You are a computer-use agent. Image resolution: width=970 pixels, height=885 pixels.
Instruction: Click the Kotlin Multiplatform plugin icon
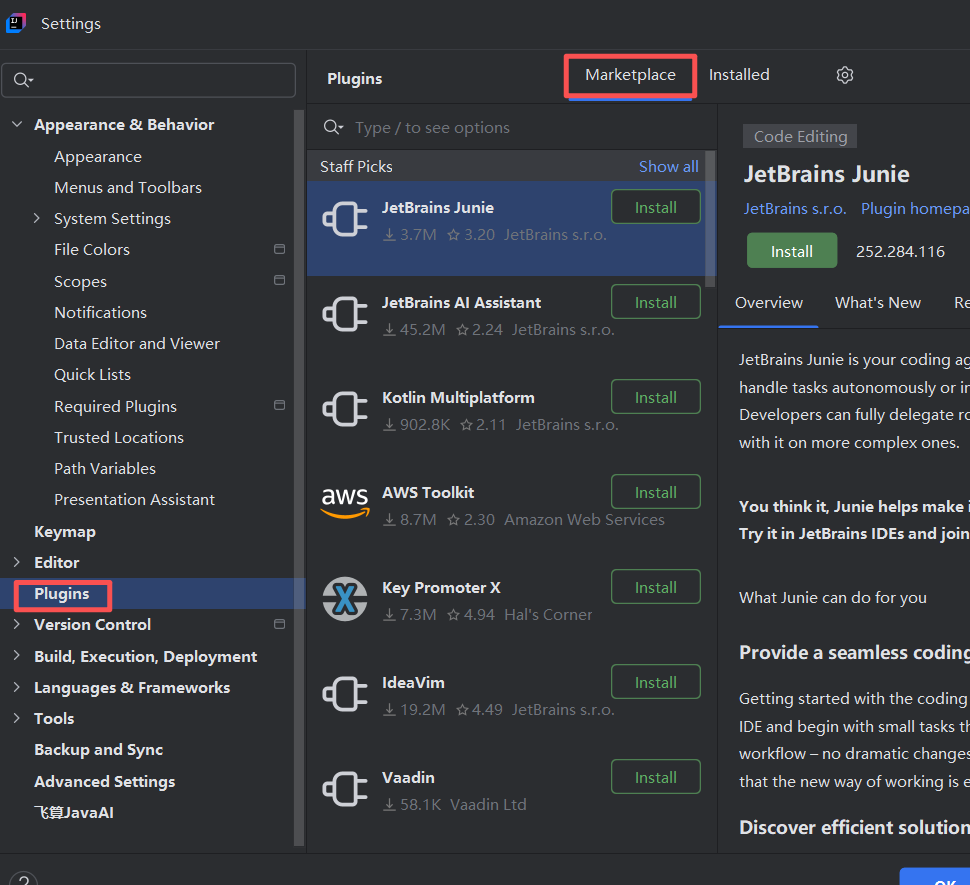(x=345, y=409)
